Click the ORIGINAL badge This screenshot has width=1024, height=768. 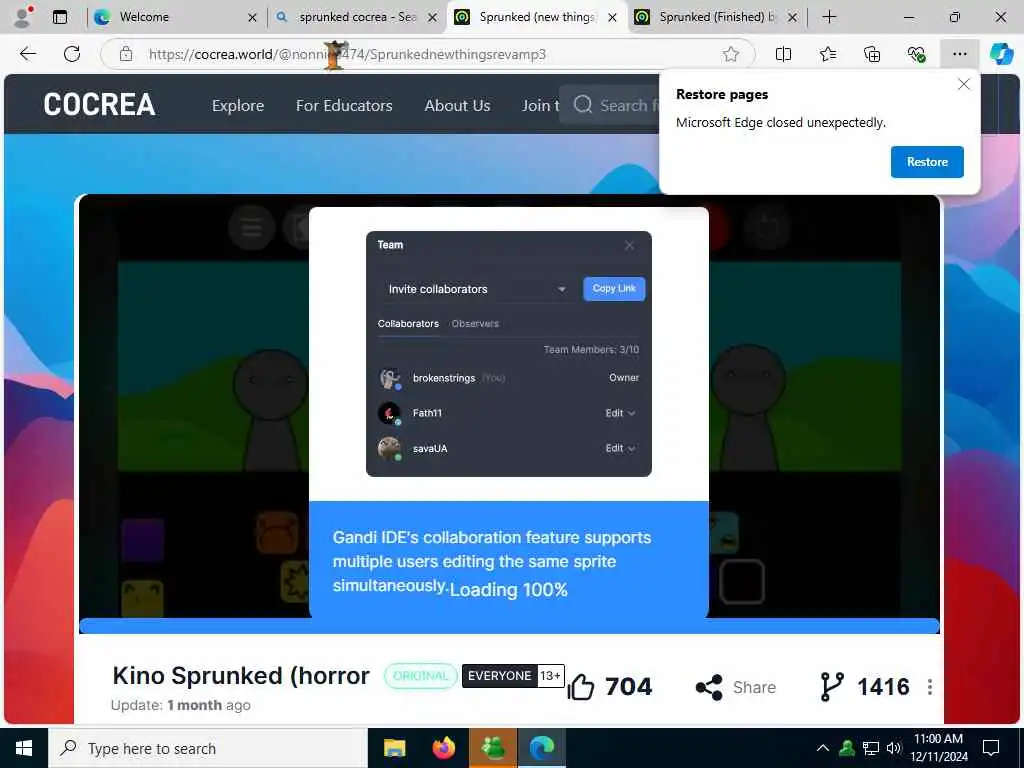tap(420, 676)
